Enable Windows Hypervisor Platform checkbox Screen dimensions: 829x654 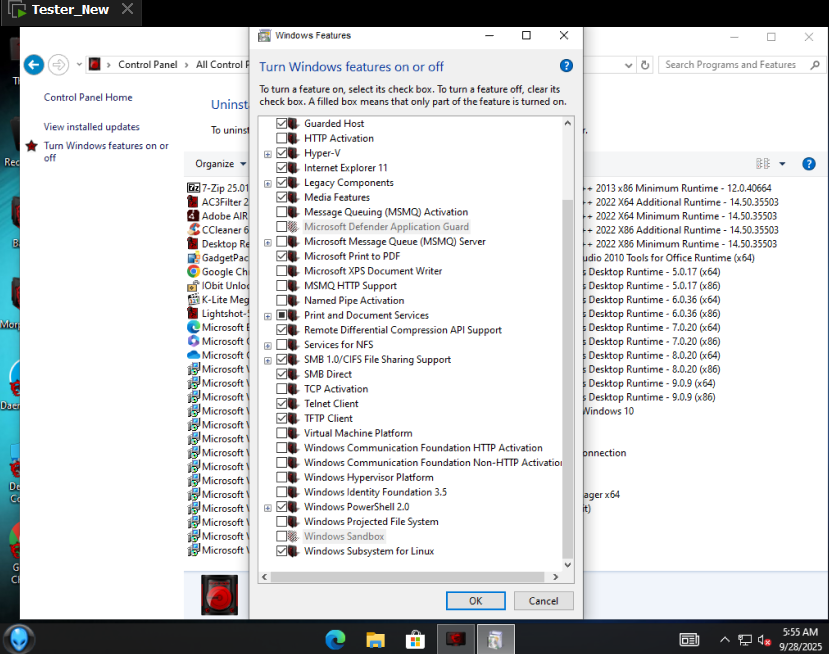click(x=281, y=477)
